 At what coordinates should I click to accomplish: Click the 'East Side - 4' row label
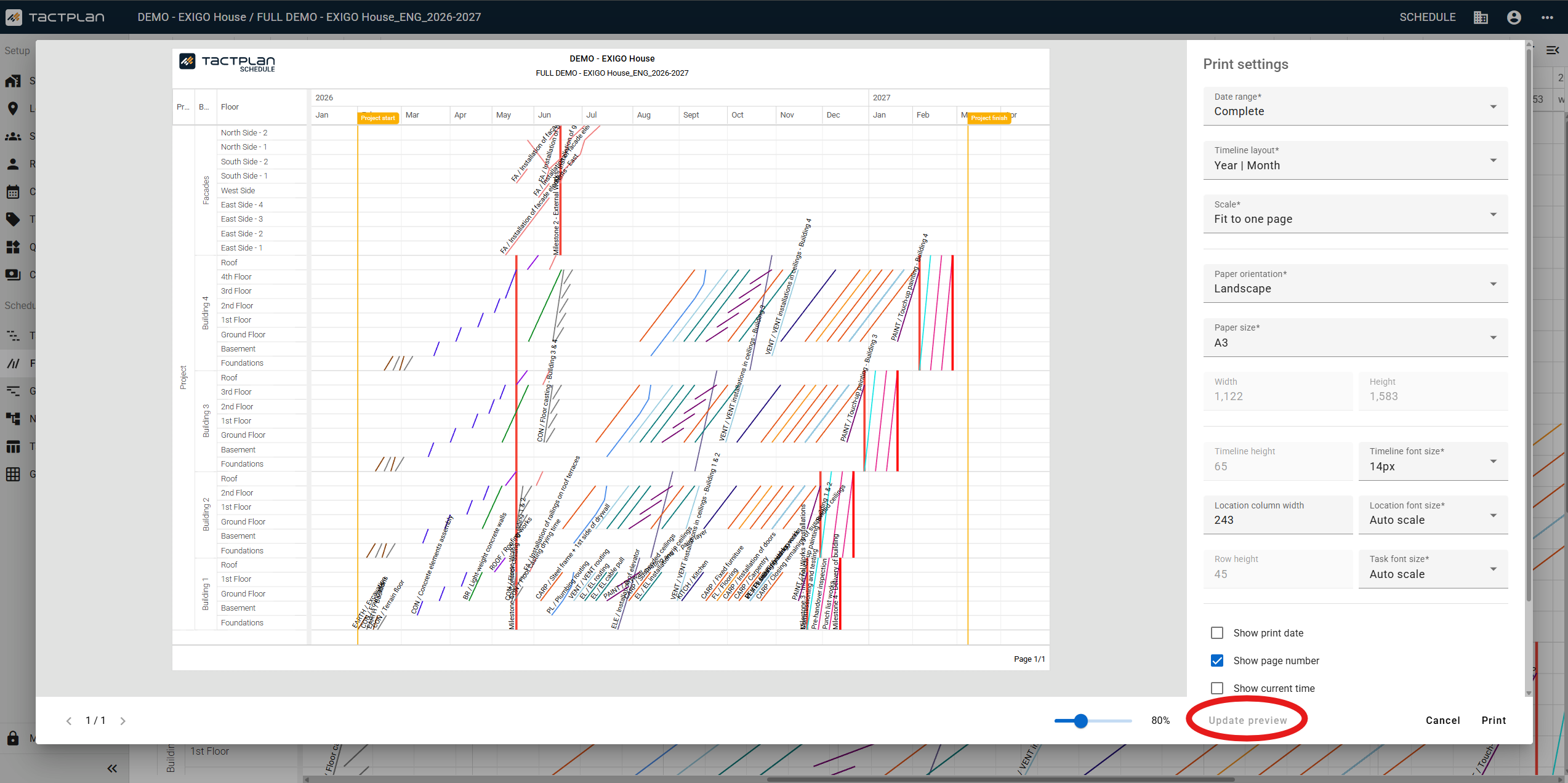pos(242,205)
